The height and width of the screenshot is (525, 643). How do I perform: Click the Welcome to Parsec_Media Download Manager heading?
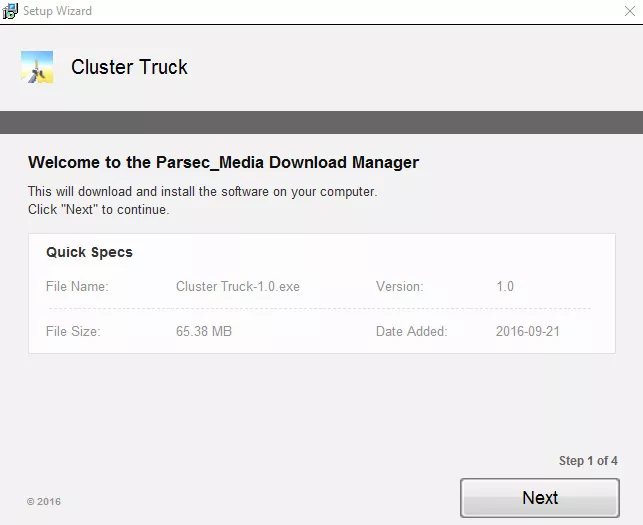pyautogui.click(x=223, y=162)
